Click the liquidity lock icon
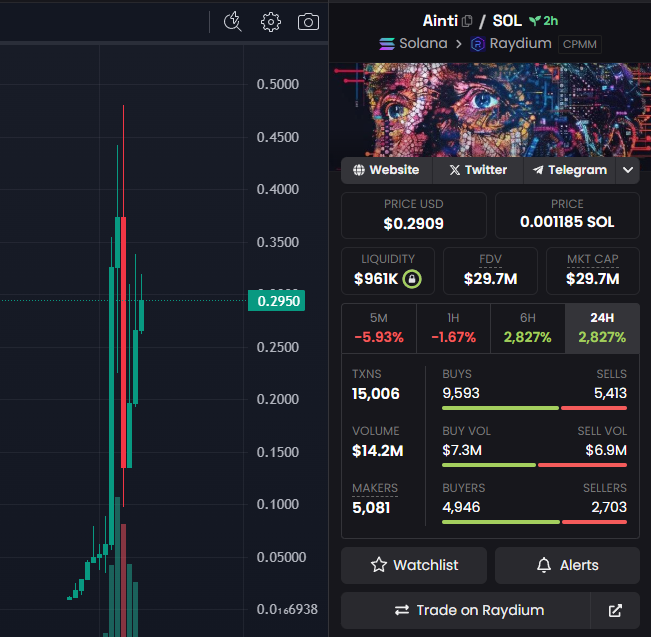651x637 pixels. (412, 279)
